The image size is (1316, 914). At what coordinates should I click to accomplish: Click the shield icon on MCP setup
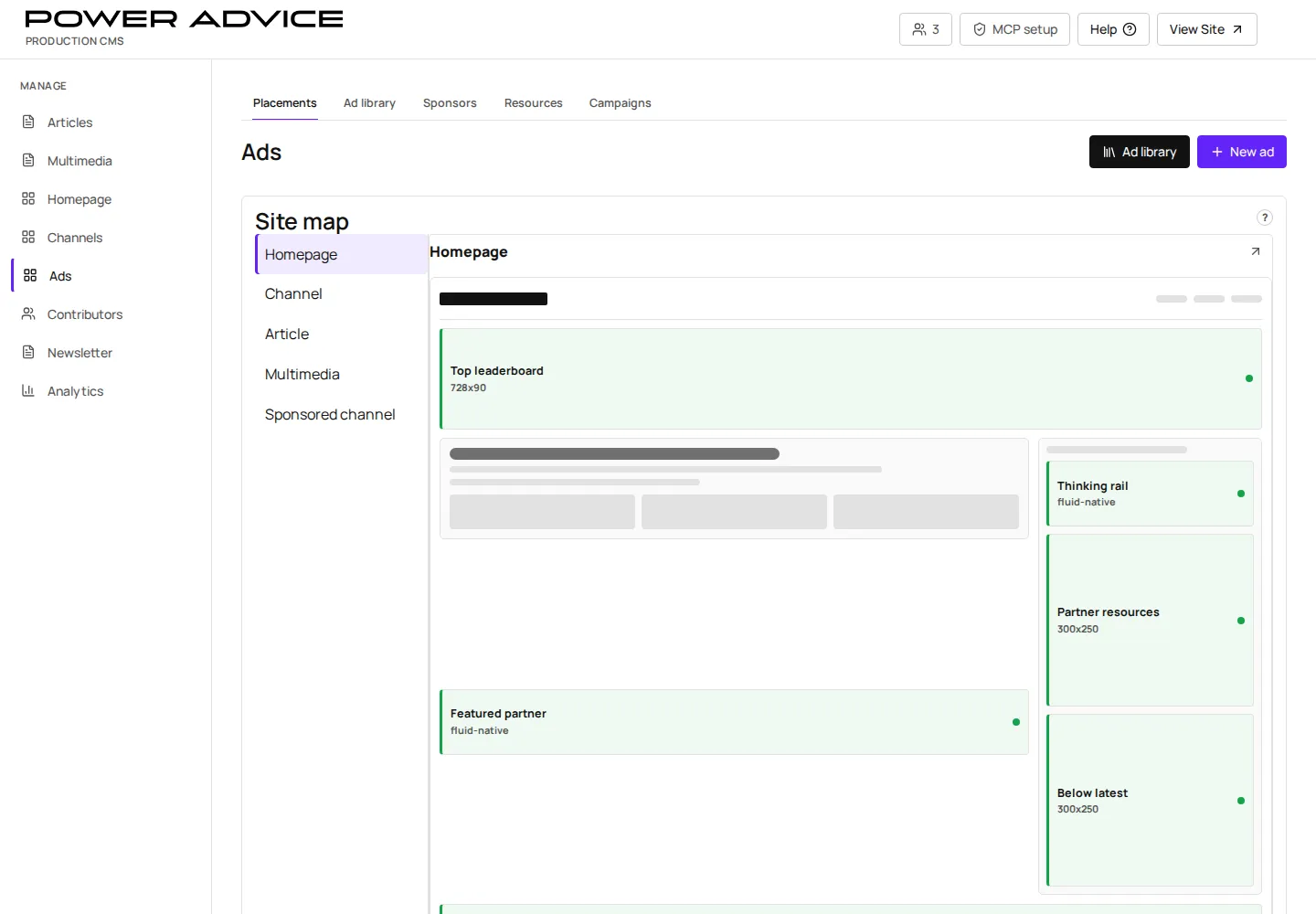point(980,29)
